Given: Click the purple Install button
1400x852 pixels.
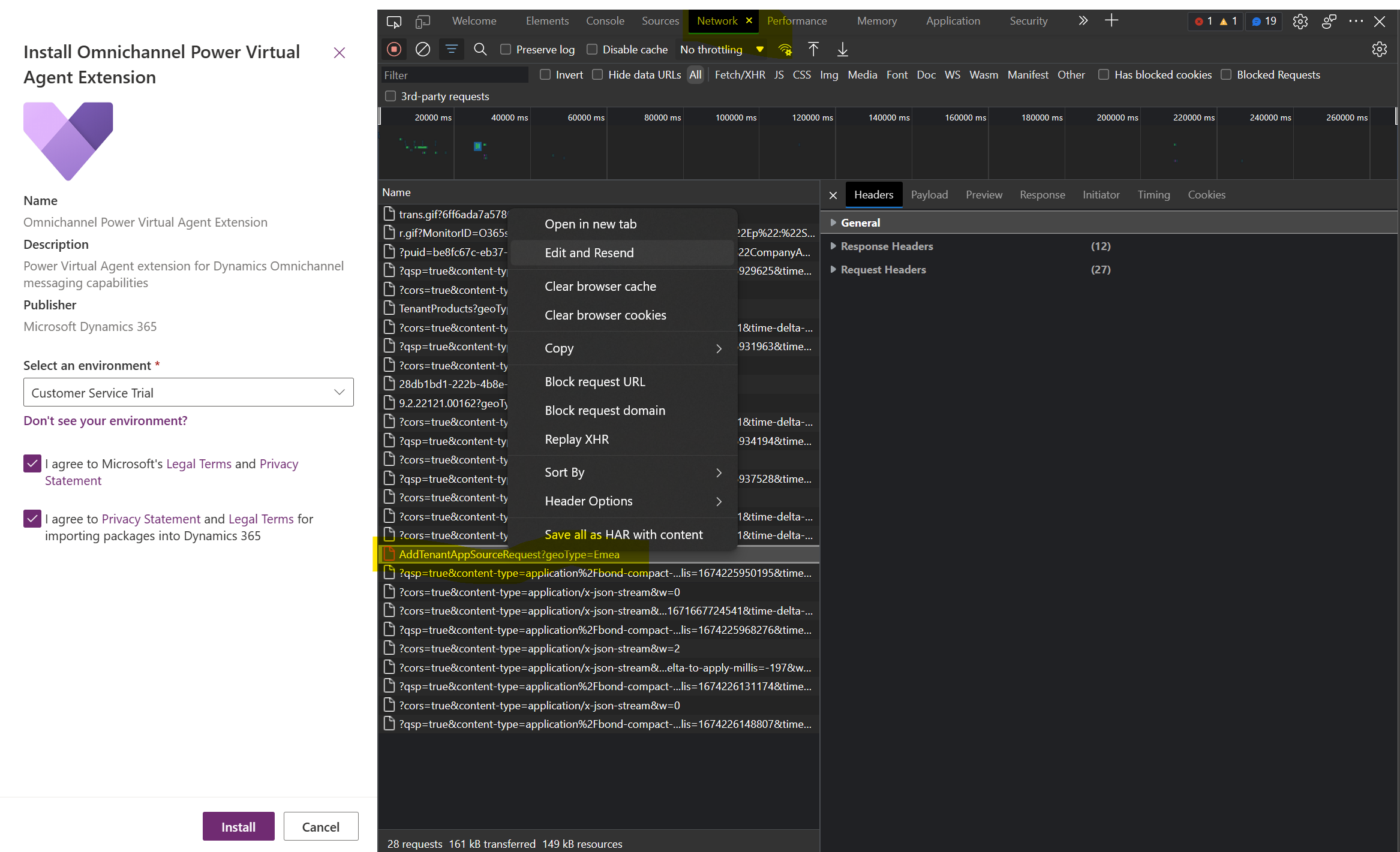Looking at the screenshot, I should tap(239, 827).
